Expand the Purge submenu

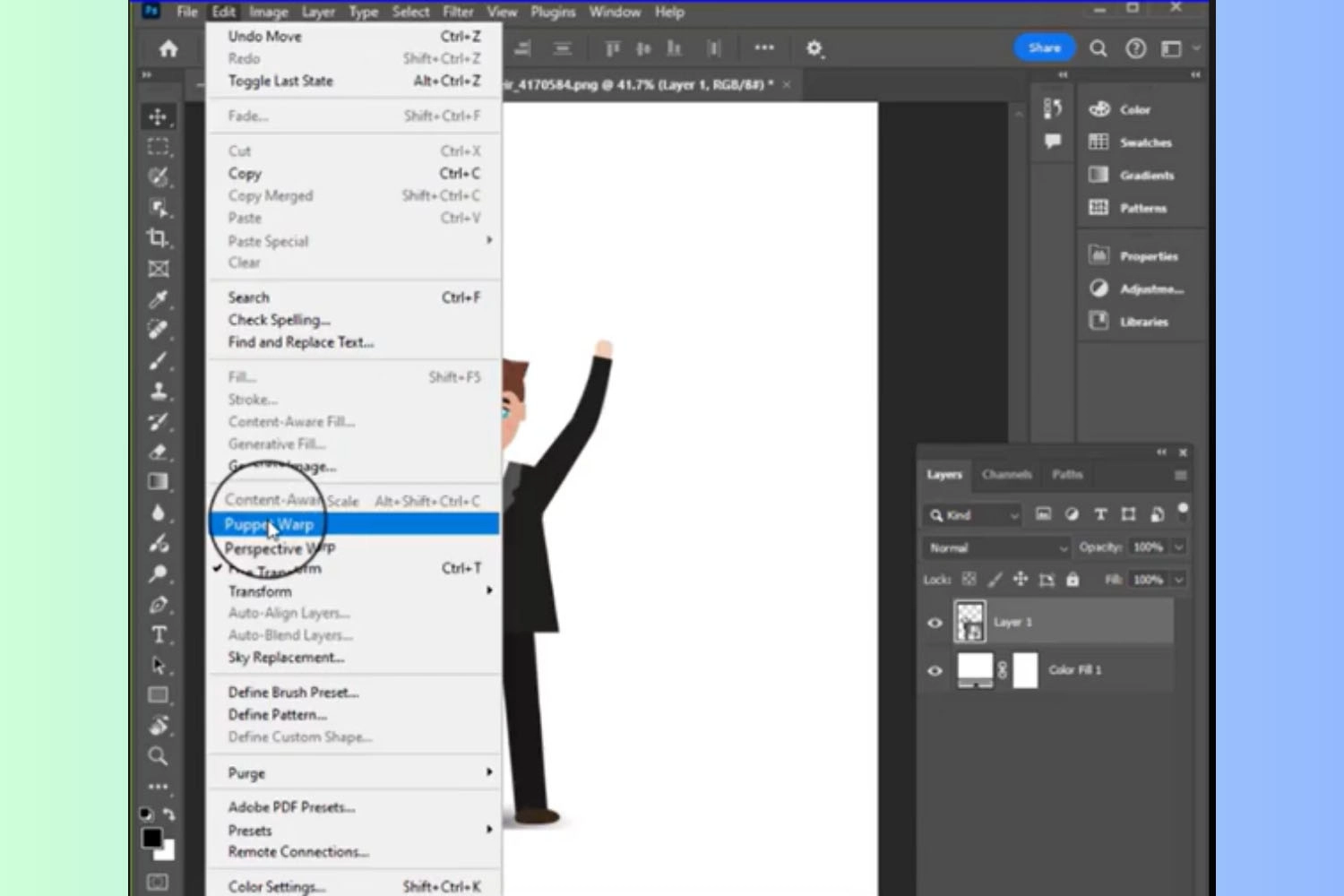(355, 772)
